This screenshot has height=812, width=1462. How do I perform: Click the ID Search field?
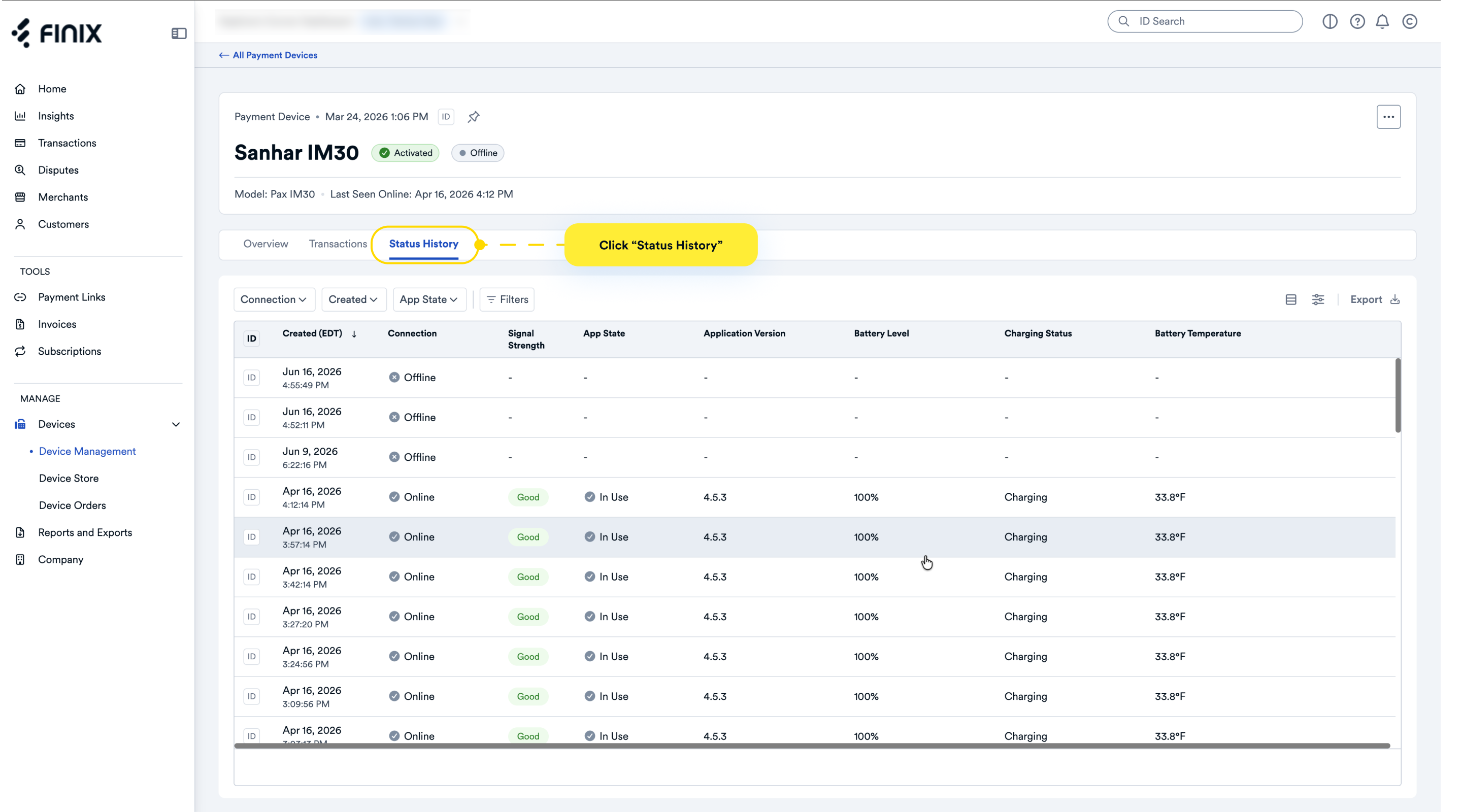tap(1204, 21)
